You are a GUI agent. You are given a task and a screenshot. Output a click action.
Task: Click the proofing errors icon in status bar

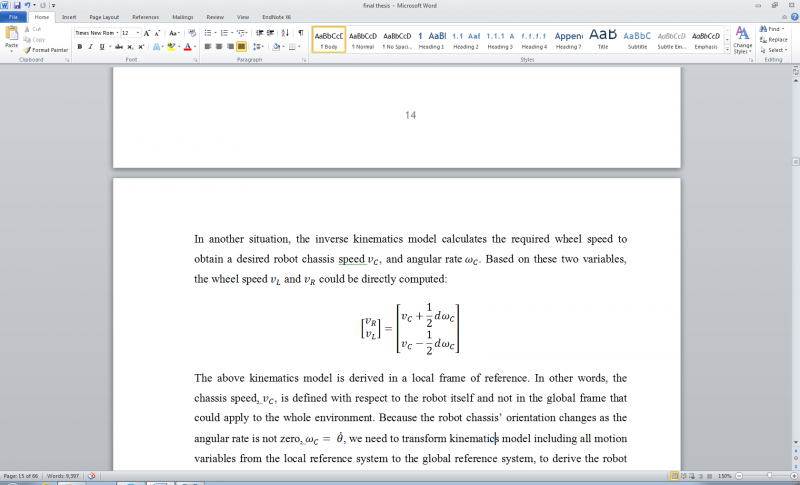91,476
